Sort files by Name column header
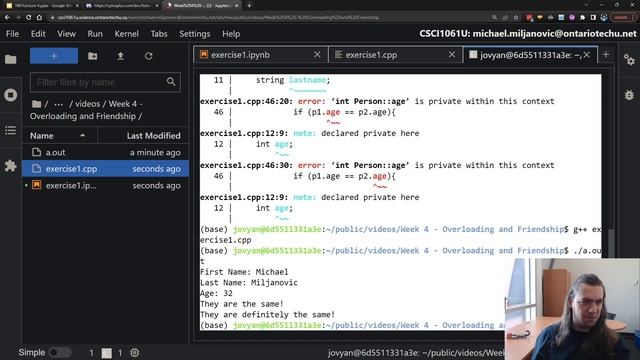This screenshot has height=360, width=640. pyautogui.click(x=59, y=136)
